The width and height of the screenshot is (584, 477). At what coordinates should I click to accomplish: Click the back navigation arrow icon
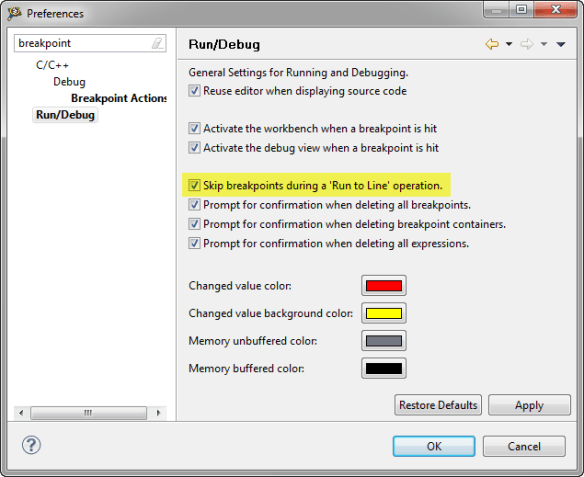pos(492,44)
